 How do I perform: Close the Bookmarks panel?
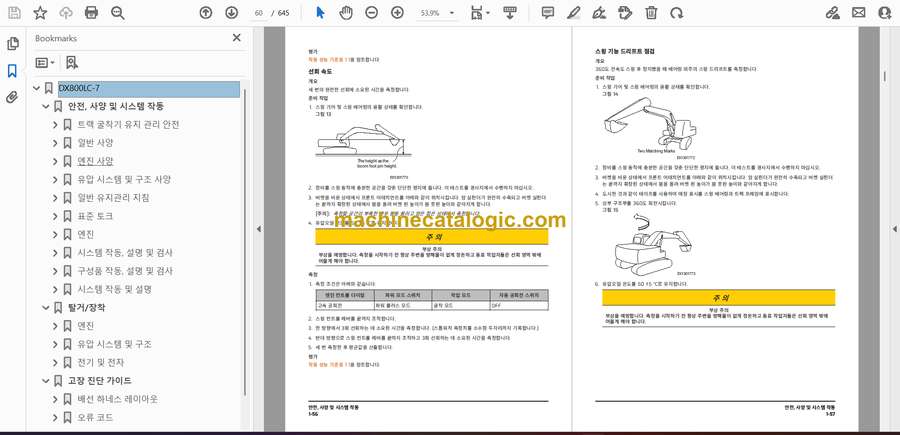[x=236, y=38]
